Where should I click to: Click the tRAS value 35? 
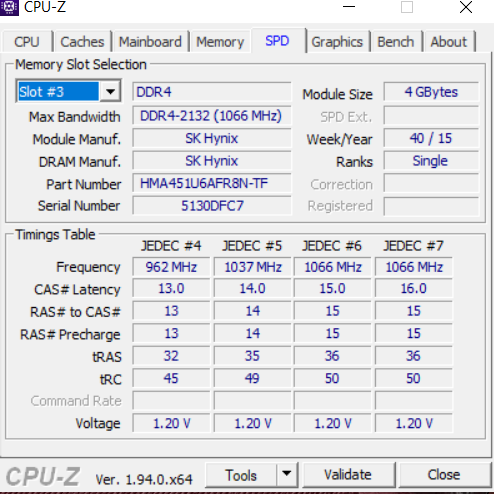[253, 356]
